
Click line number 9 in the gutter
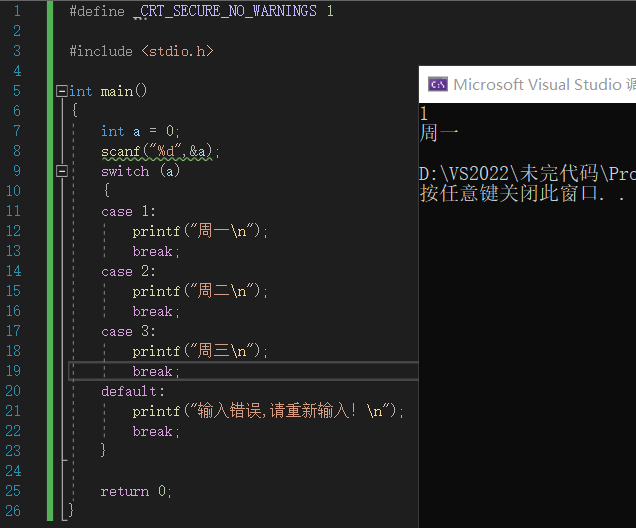(17, 171)
